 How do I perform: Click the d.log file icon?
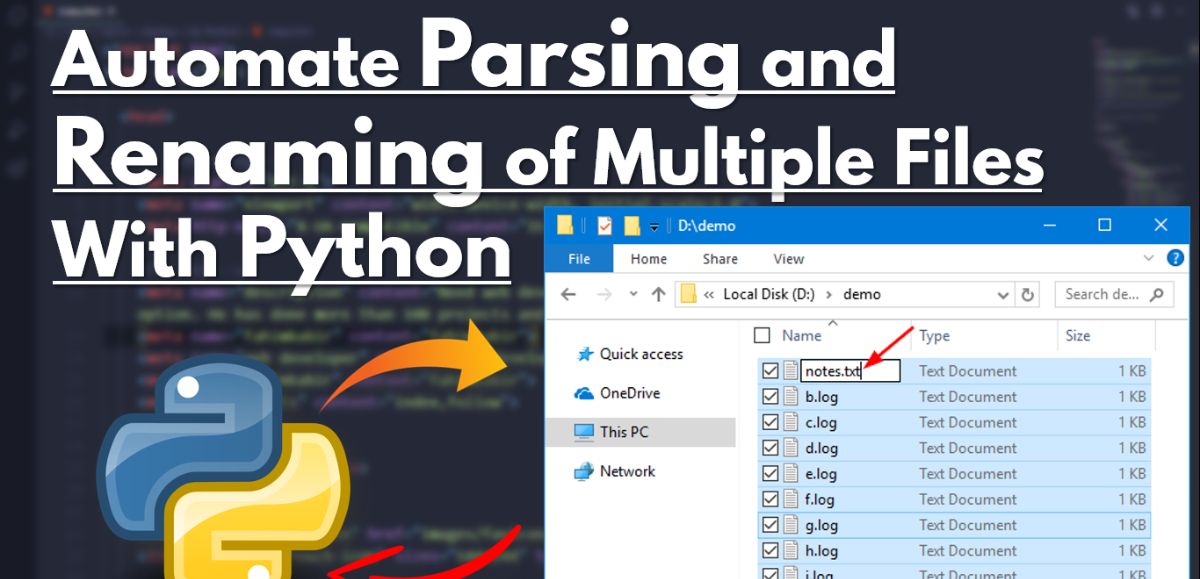tap(791, 448)
